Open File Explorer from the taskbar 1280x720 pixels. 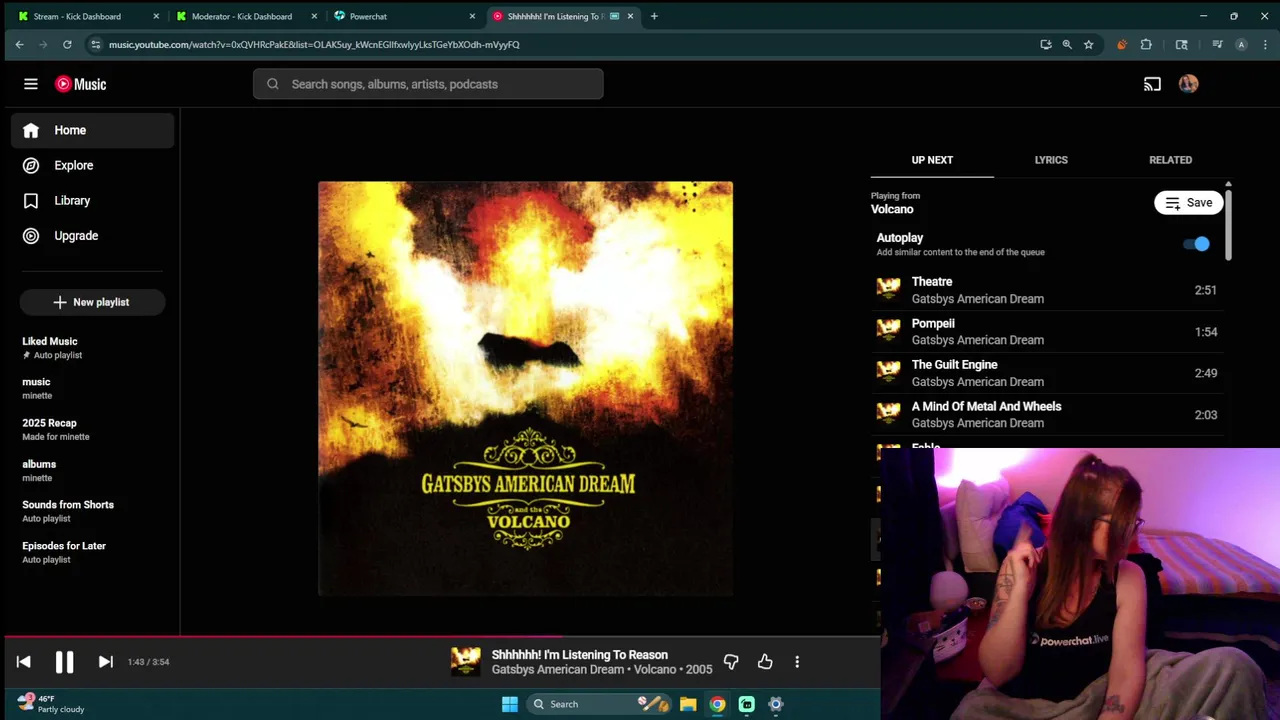coord(688,704)
